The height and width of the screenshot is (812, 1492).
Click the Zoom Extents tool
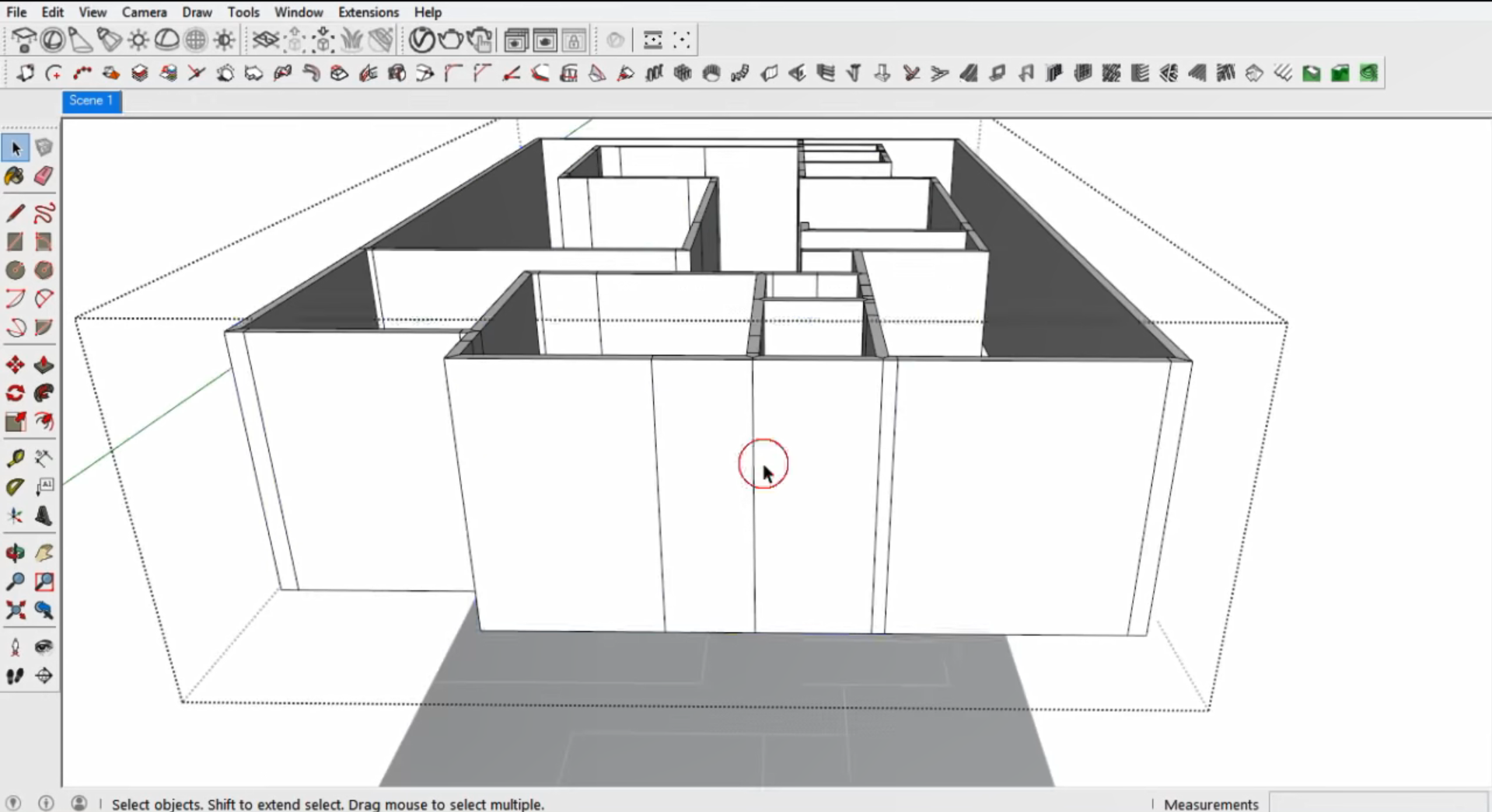point(16,610)
